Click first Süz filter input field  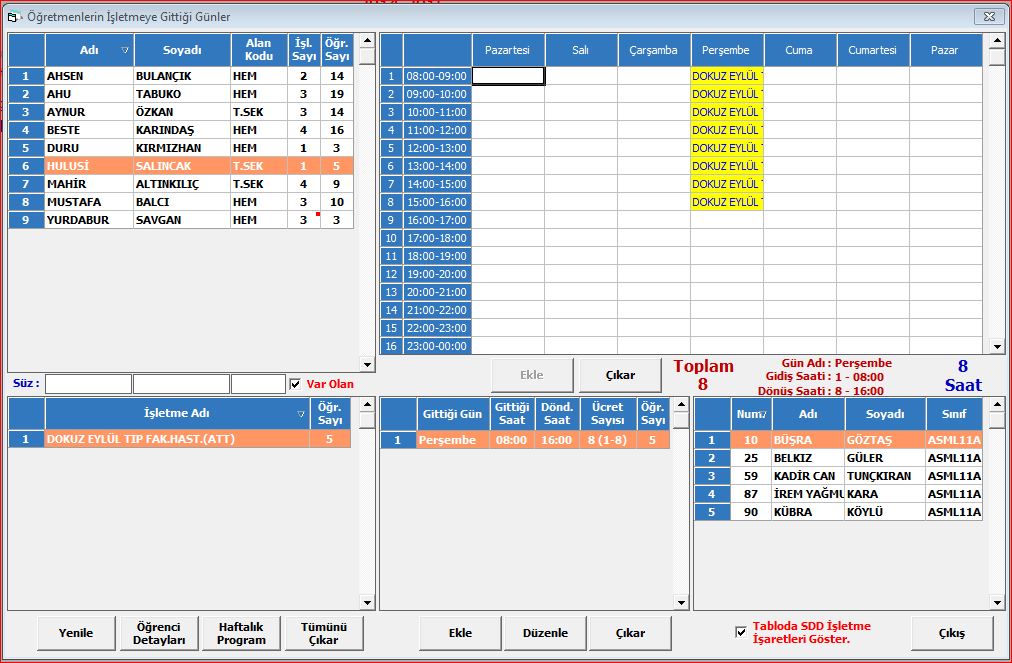point(88,384)
